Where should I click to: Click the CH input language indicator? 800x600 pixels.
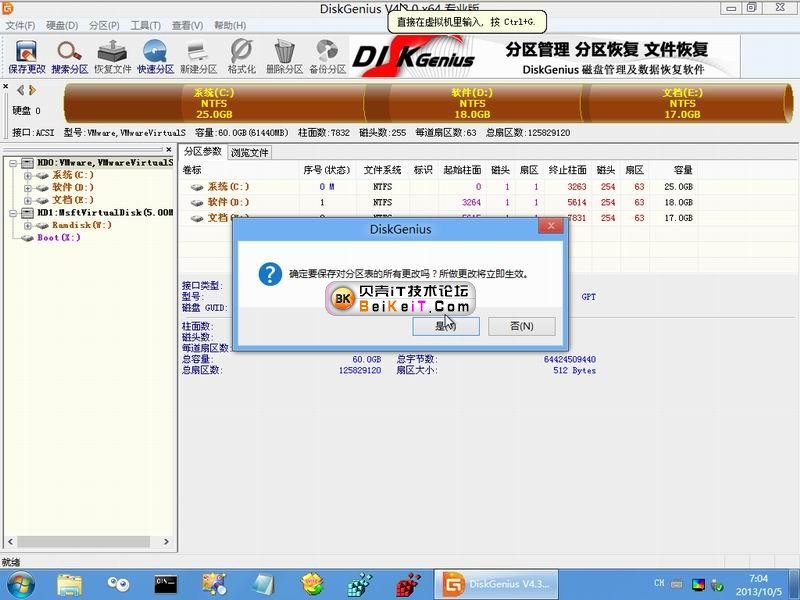pyautogui.click(x=659, y=583)
